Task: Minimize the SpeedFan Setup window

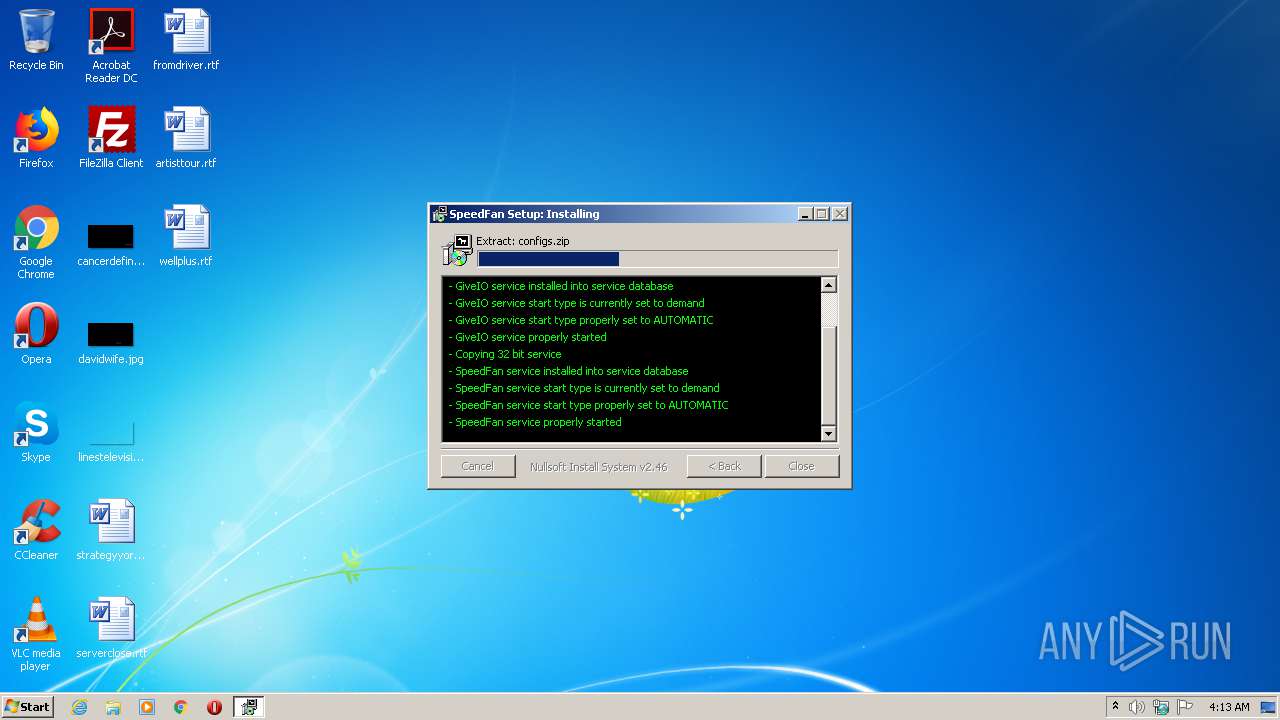Action: (x=805, y=214)
